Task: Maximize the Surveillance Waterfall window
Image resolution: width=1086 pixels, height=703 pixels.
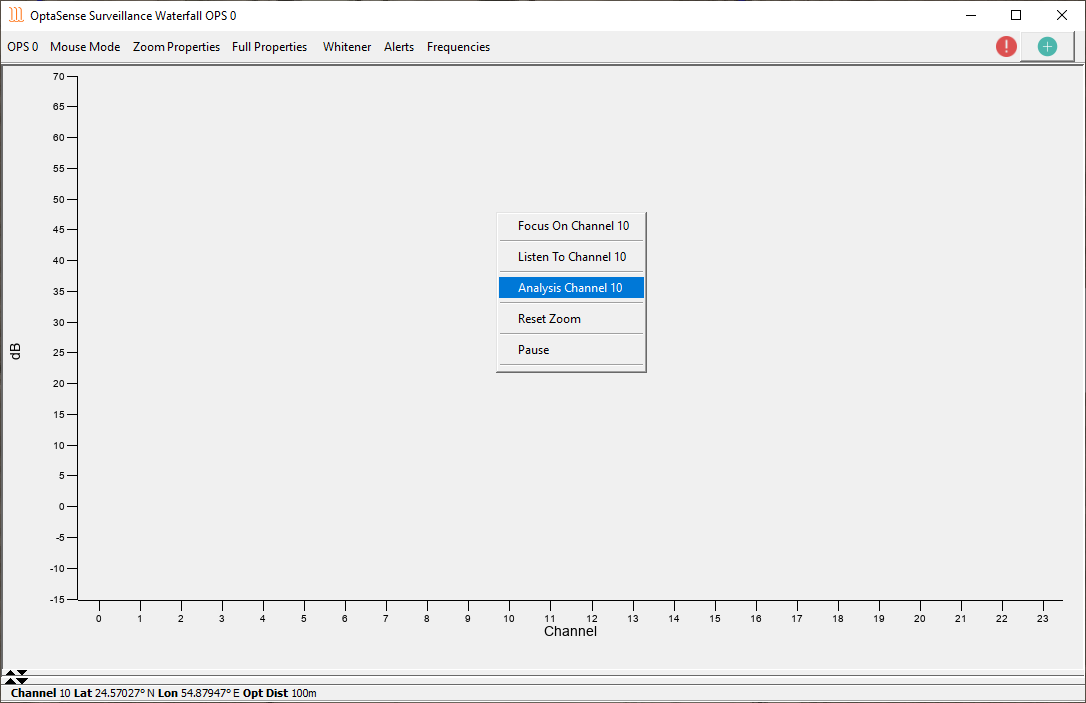Action: pyautogui.click(x=1016, y=15)
